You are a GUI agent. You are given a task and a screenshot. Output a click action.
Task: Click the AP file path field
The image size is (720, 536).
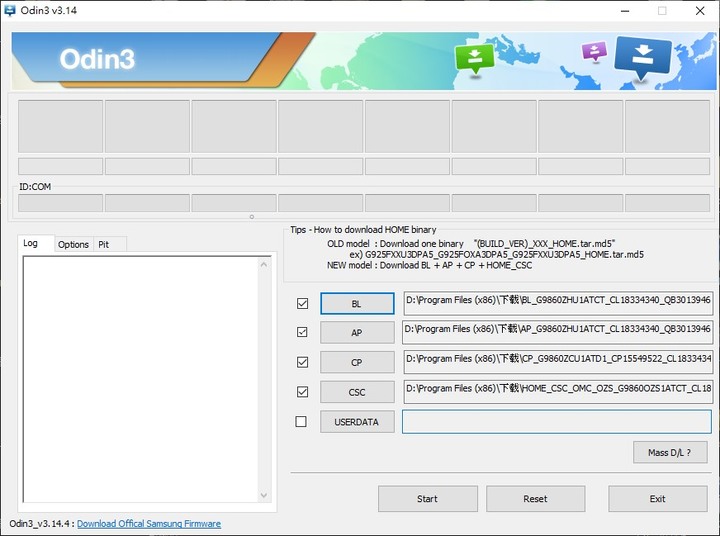click(557, 332)
